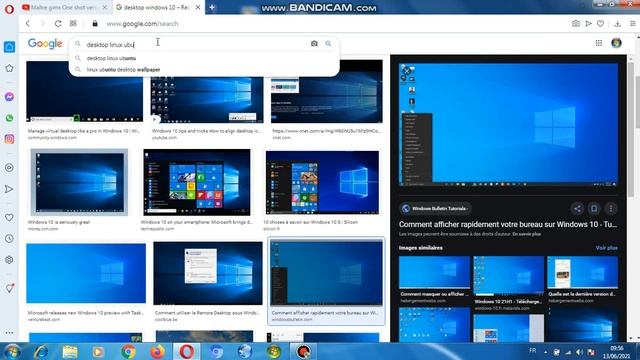Click the Google logo
Screen dimensions: 640x360
coord(45,43)
